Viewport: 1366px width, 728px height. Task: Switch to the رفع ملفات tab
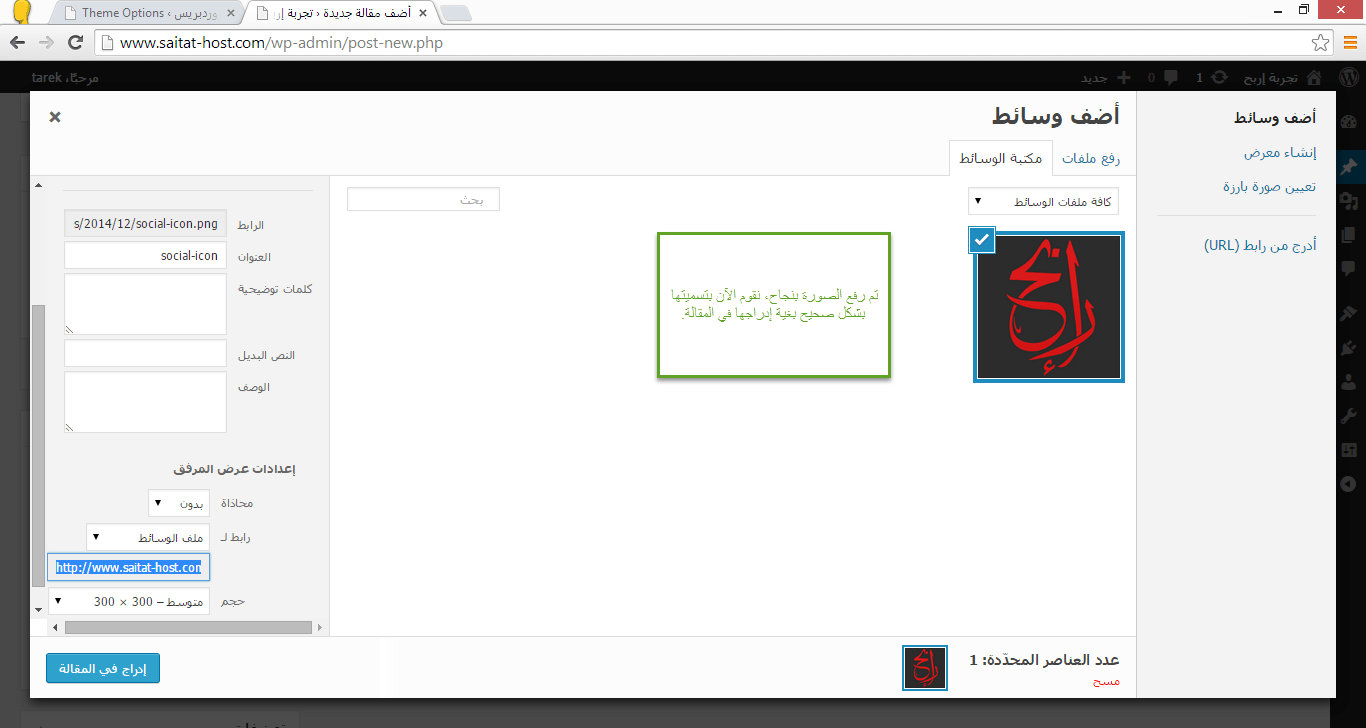coord(1092,158)
